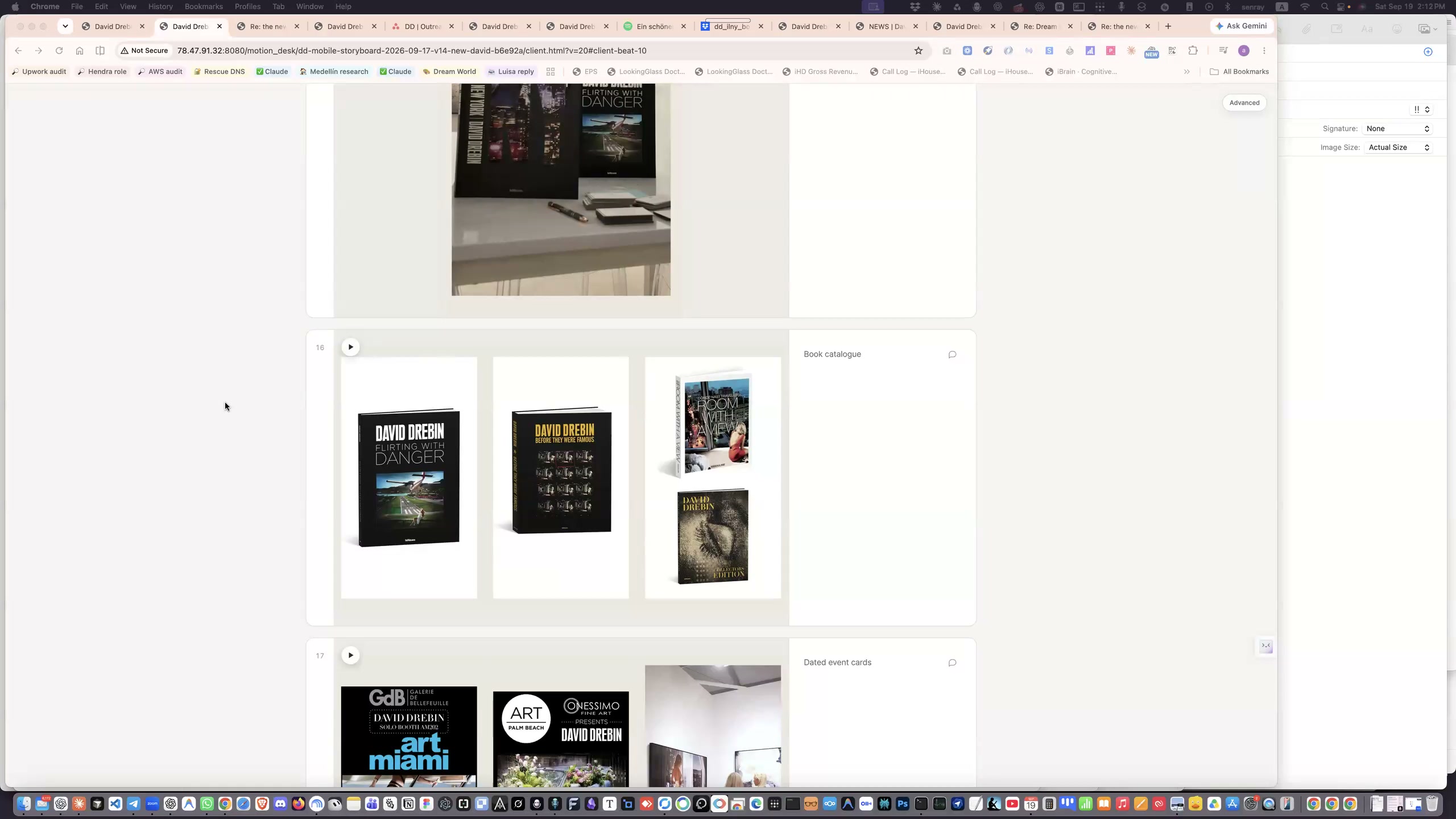Open comment on Book catalogue
The width and height of the screenshot is (1456, 819).
[952, 354]
